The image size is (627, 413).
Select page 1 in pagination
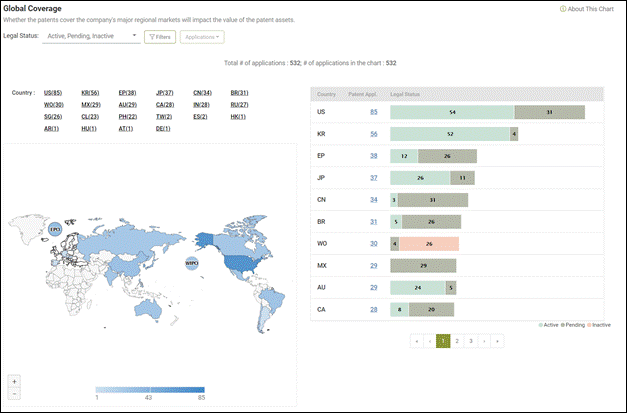443,341
